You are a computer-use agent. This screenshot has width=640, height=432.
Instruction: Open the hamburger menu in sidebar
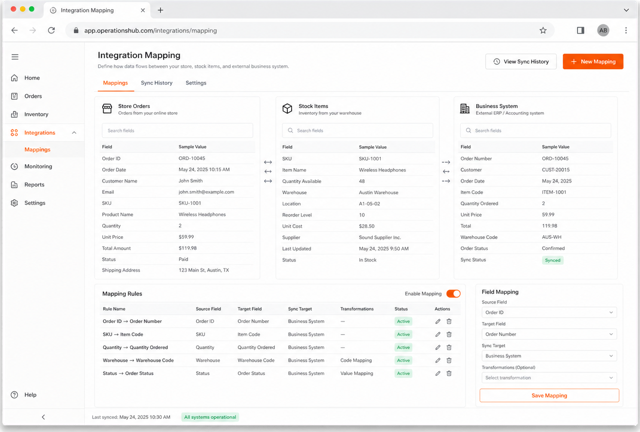[15, 57]
